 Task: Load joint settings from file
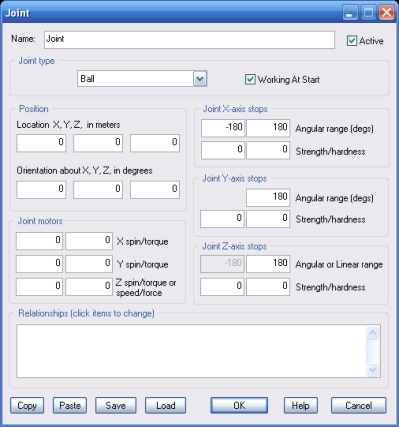[x=165, y=406]
